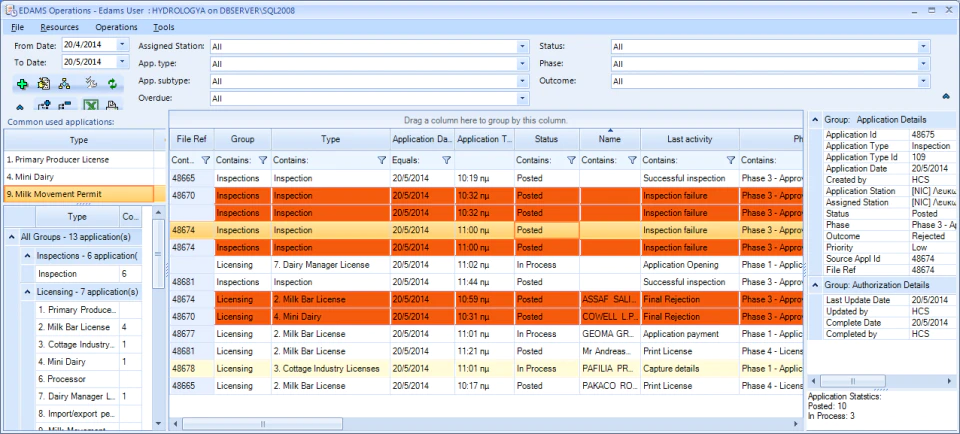Sort by the Status column header
The height and width of the screenshot is (434, 960).
click(546, 139)
